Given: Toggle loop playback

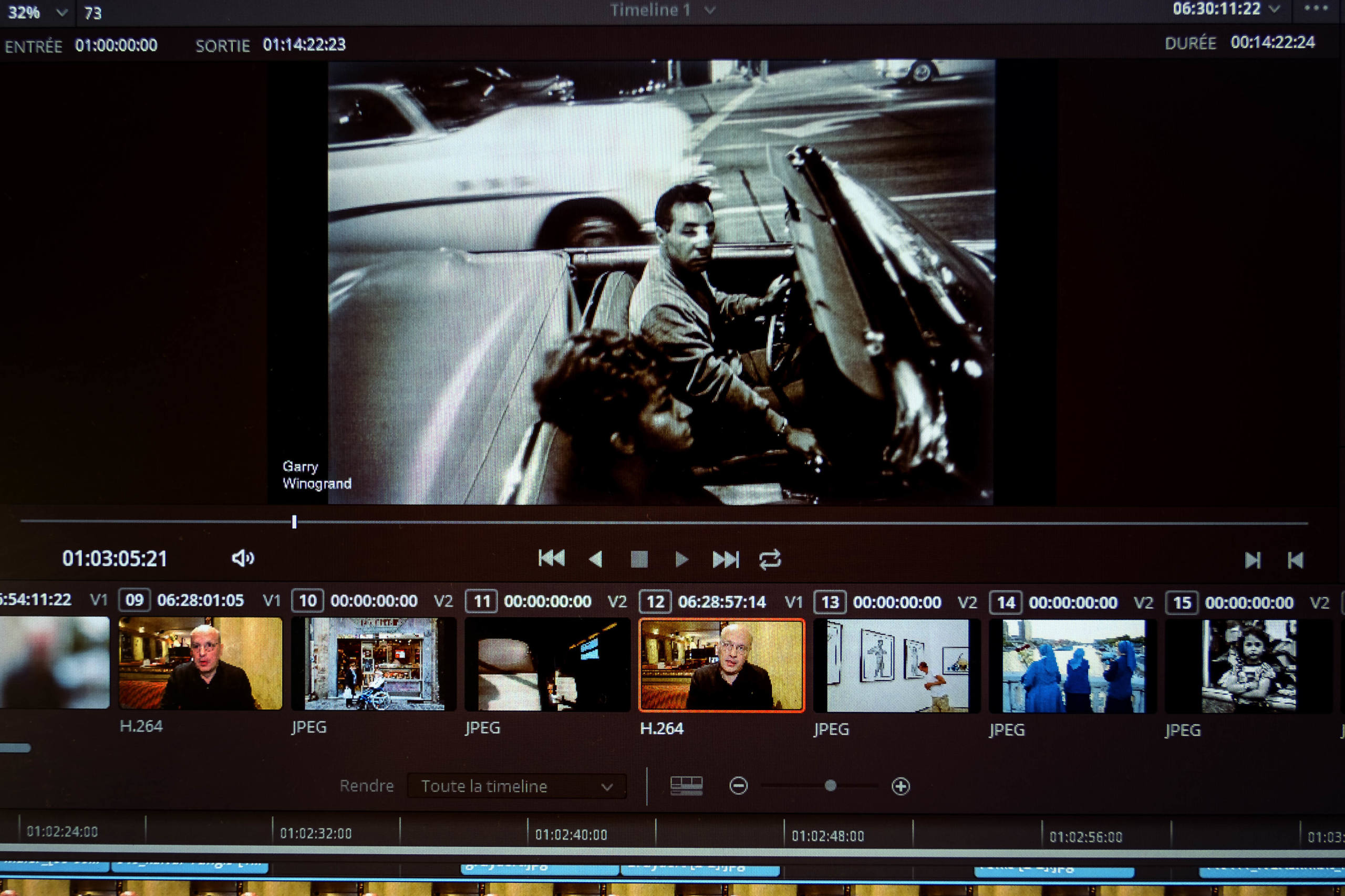Looking at the screenshot, I should coord(770,559).
